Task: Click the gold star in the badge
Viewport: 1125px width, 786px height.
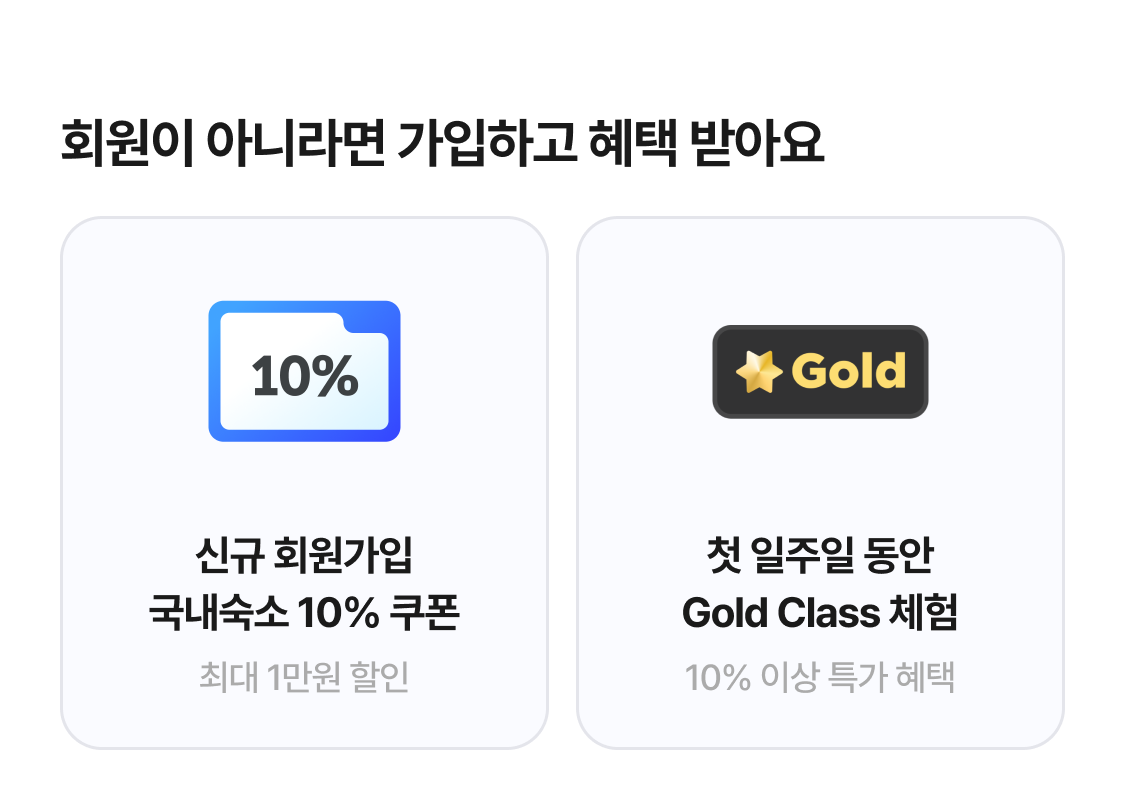Action: click(x=759, y=372)
